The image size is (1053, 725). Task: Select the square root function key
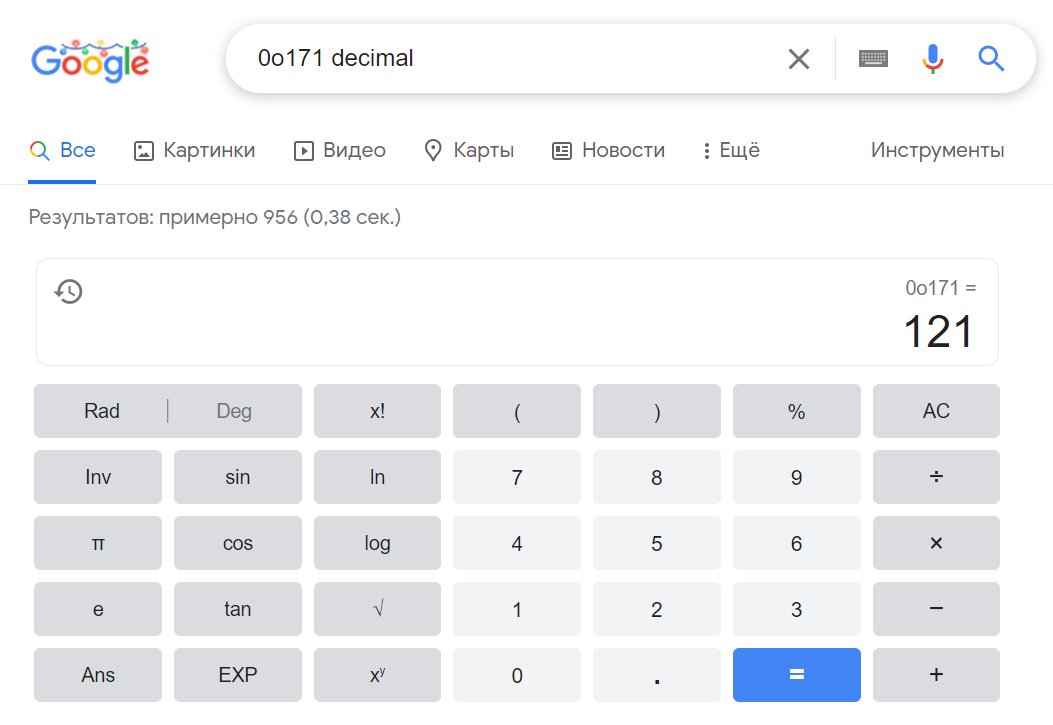pos(377,609)
